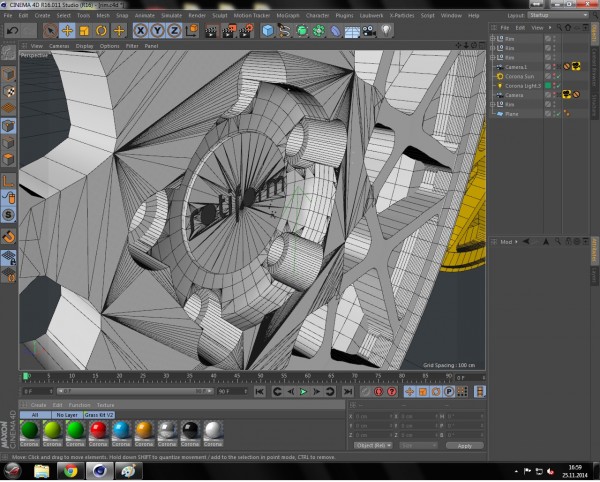Viewport: 600px width, 482px height.
Task: Open viewport Cameras menu
Action: 59,46
